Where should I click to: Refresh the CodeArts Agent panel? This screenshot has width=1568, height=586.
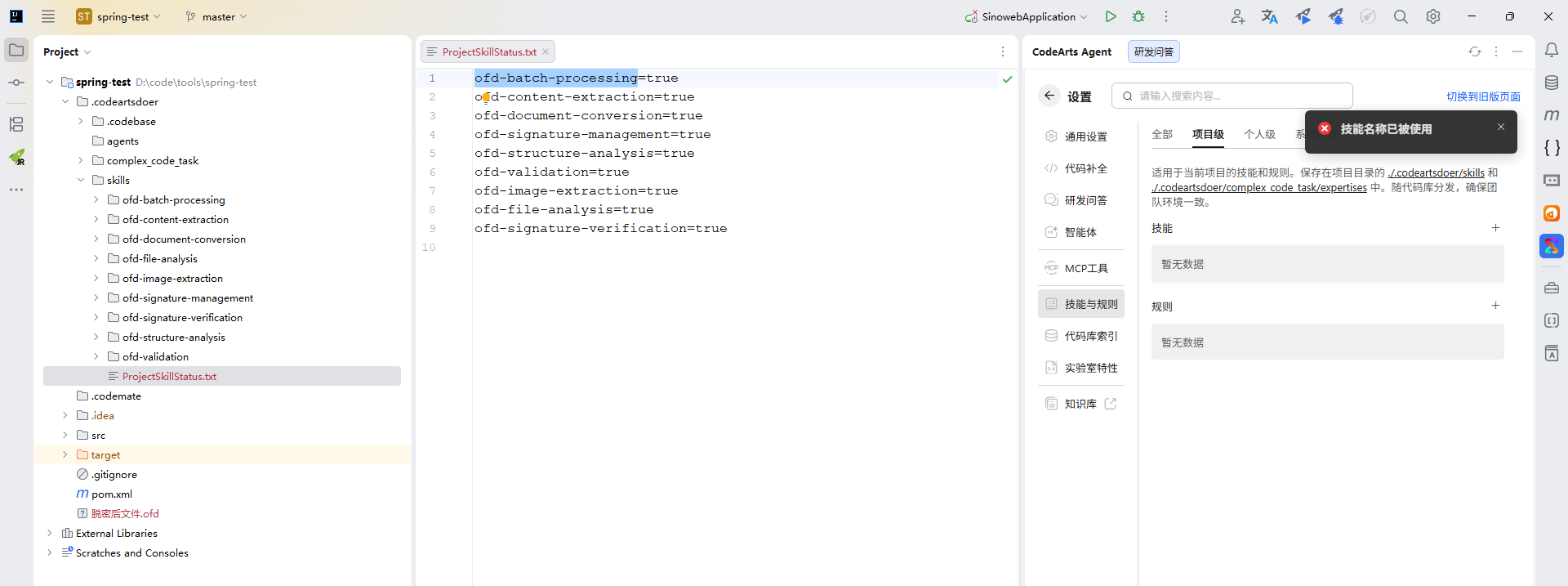(1475, 51)
